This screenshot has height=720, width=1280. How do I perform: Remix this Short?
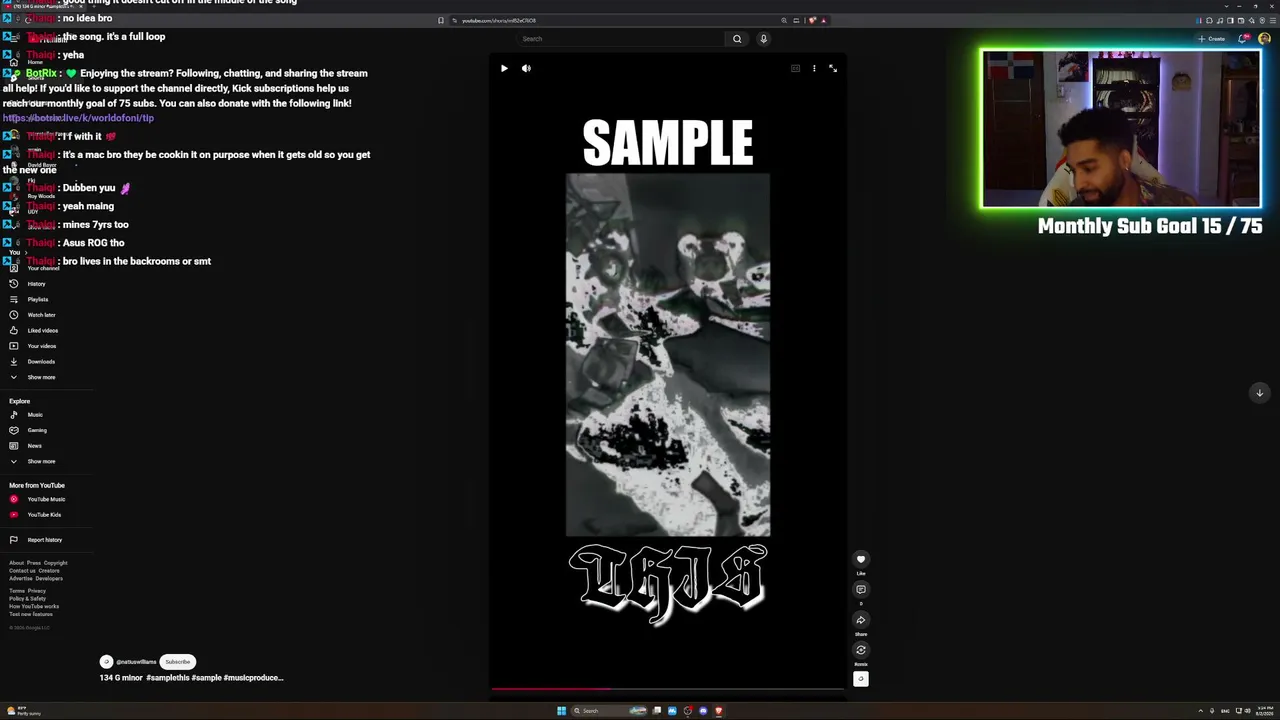pos(860,650)
